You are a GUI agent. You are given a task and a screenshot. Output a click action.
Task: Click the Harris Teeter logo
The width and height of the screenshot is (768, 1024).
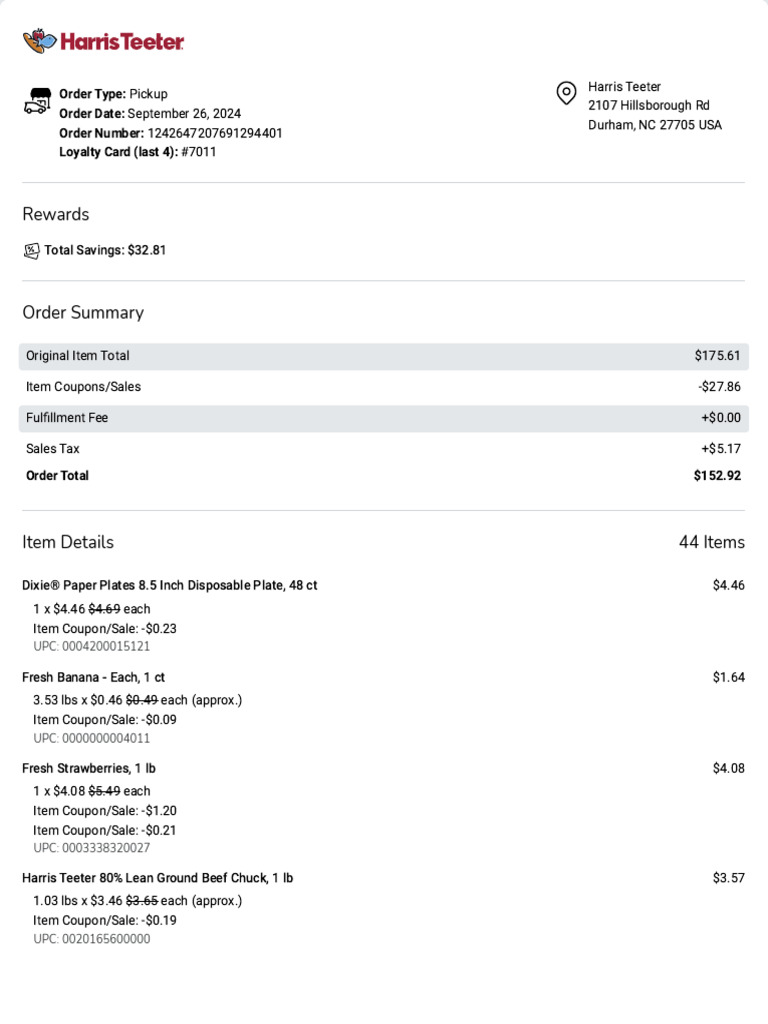tap(103, 42)
